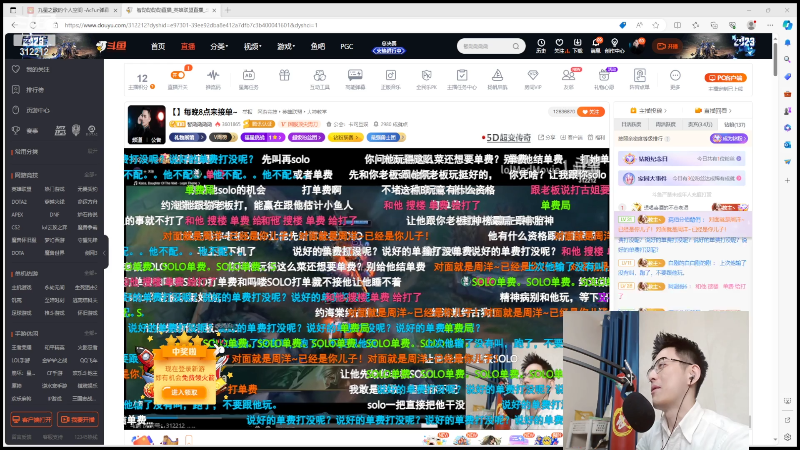Expand the left header link above ranking tabs

648,110
